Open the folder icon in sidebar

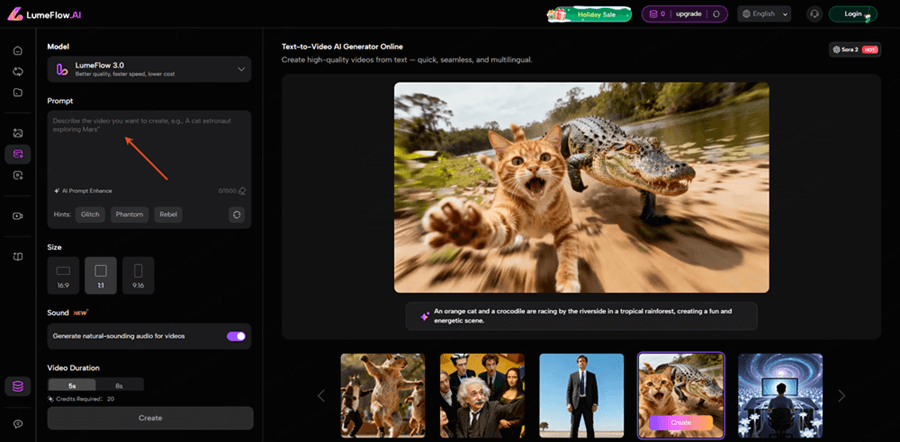click(18, 92)
